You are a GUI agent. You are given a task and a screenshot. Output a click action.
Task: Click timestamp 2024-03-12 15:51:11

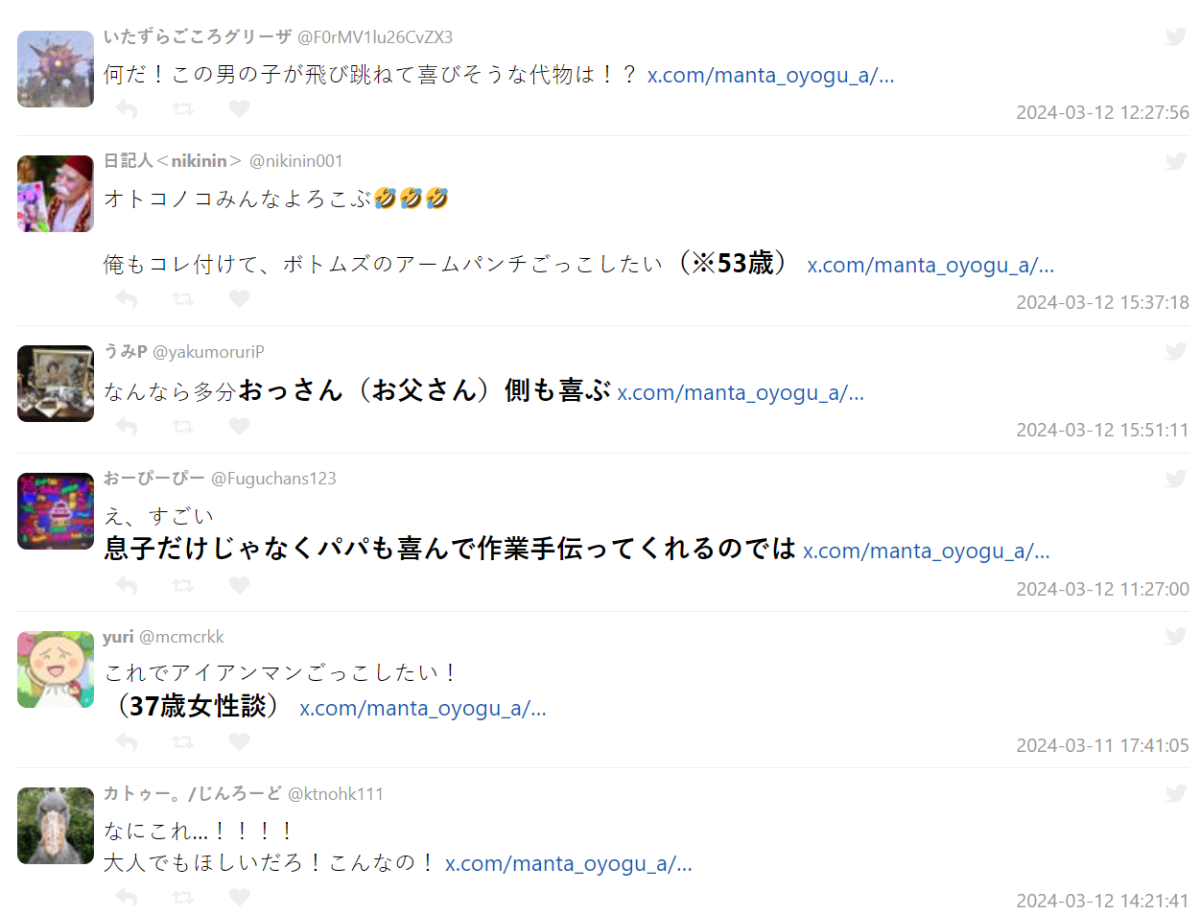tap(1103, 430)
